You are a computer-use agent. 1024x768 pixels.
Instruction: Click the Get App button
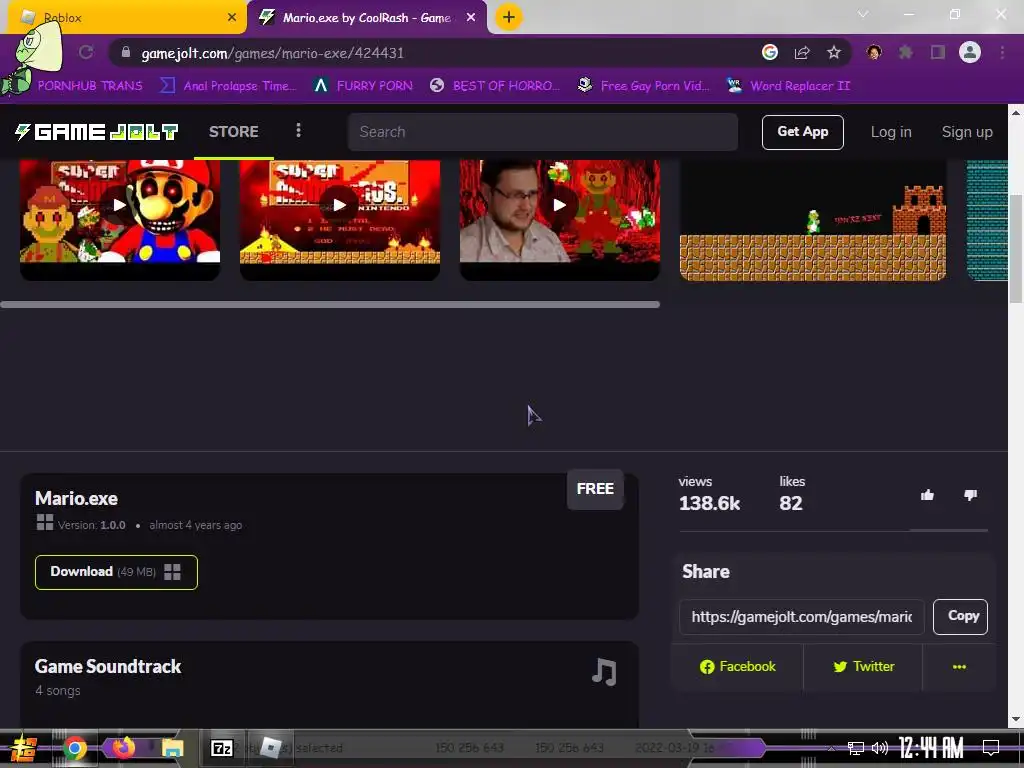[803, 132]
